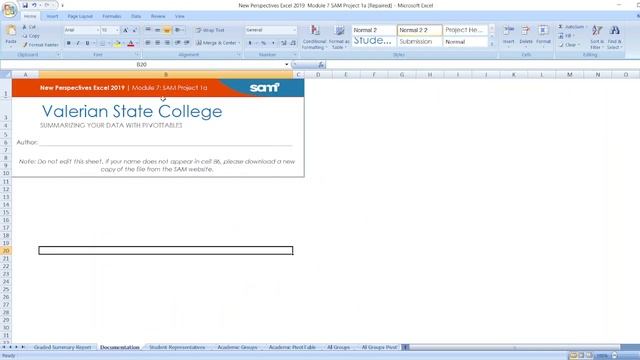This screenshot has height=360, width=640.
Task: Increase the font size
Action: [x=125, y=30]
